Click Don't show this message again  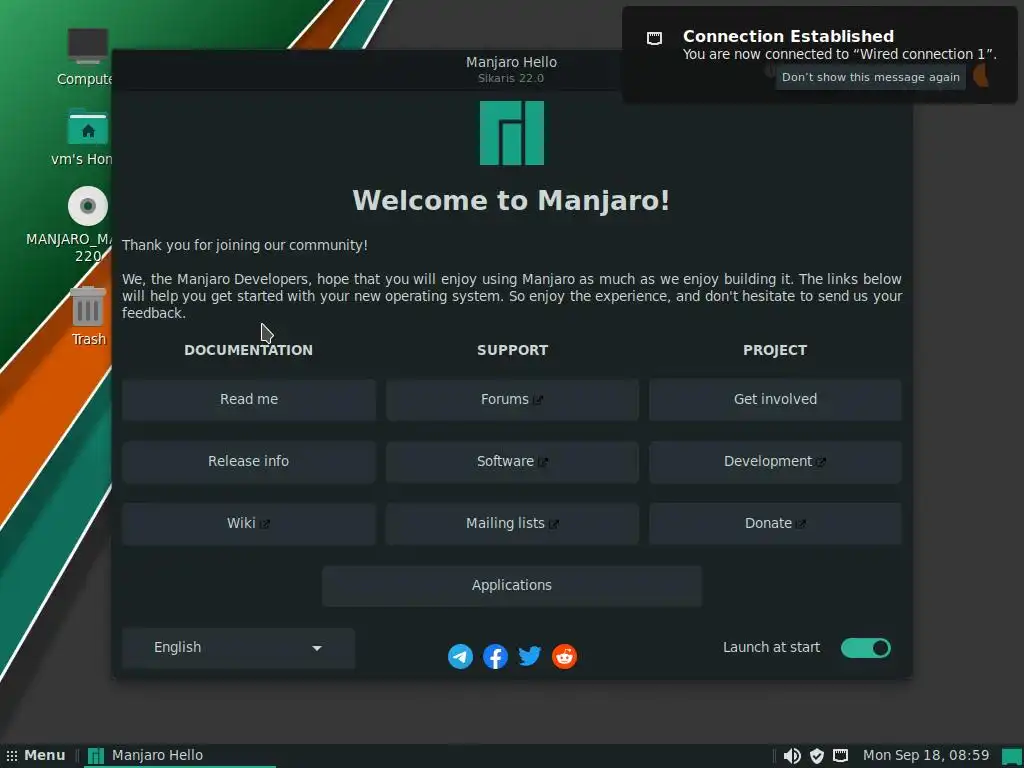click(x=871, y=77)
